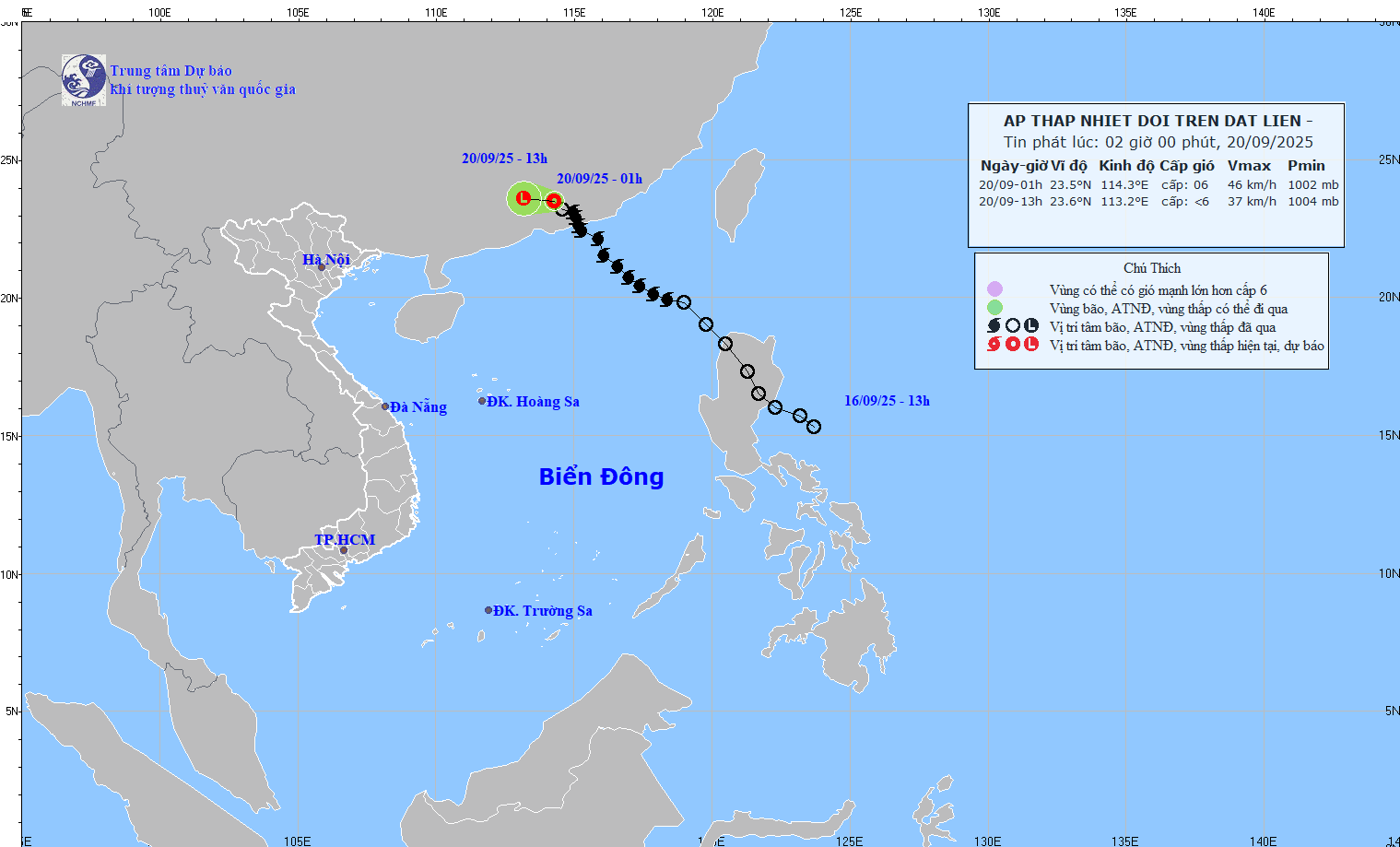This screenshot has width=1400, height=847.
Task: Click the Vmax column header
Action: [1249, 166]
